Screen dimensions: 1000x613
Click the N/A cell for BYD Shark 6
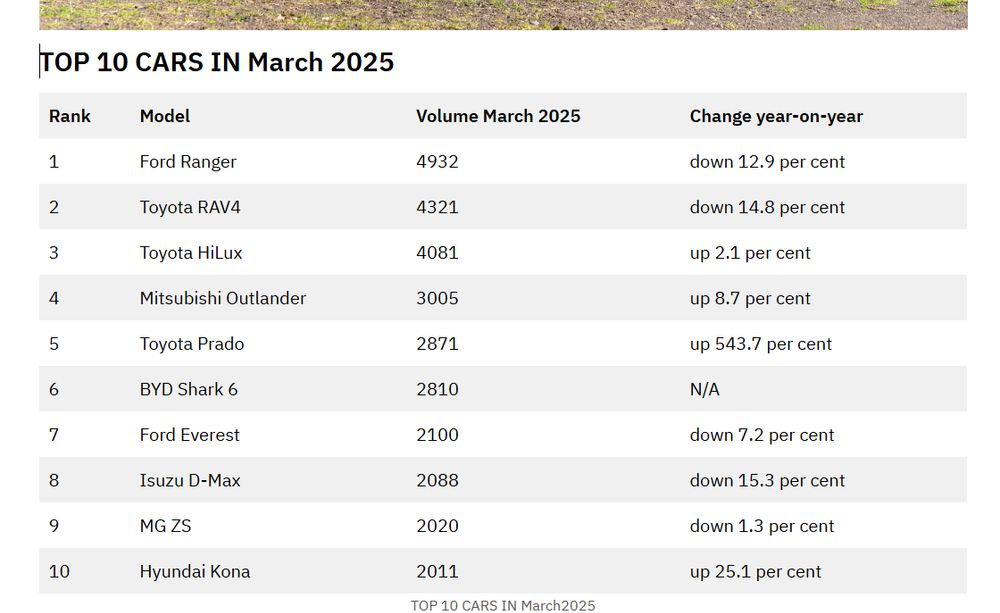704,389
